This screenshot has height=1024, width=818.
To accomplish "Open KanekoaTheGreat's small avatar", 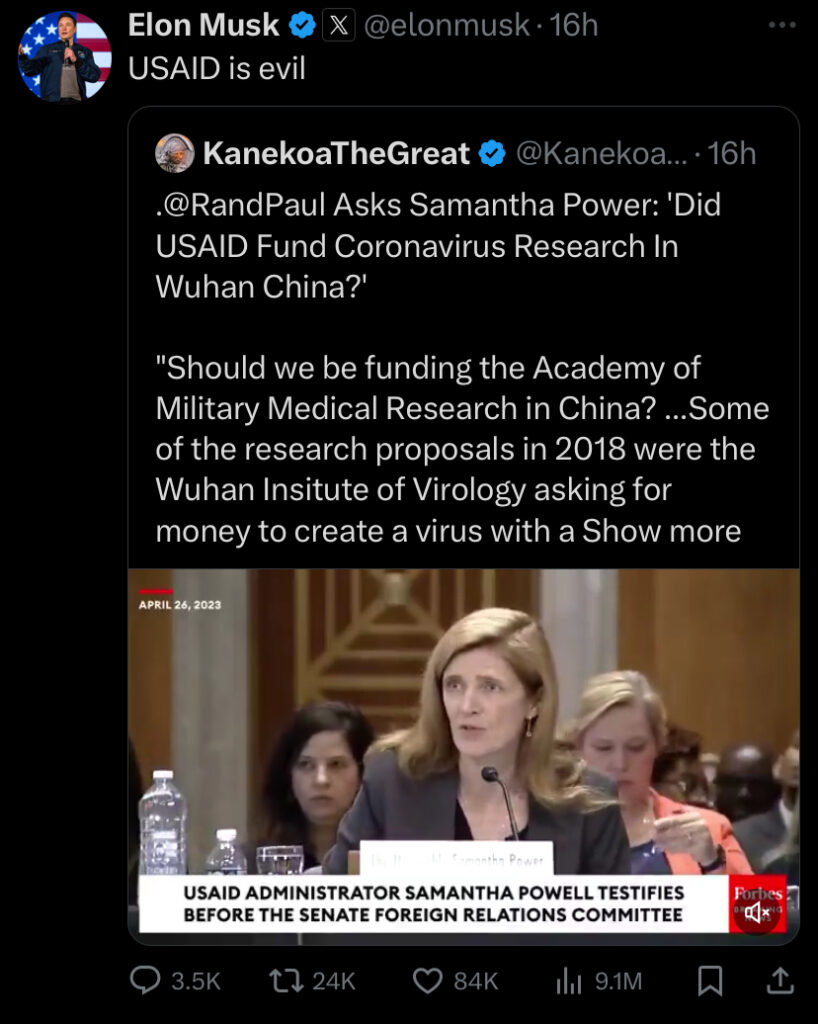I will [174, 153].
